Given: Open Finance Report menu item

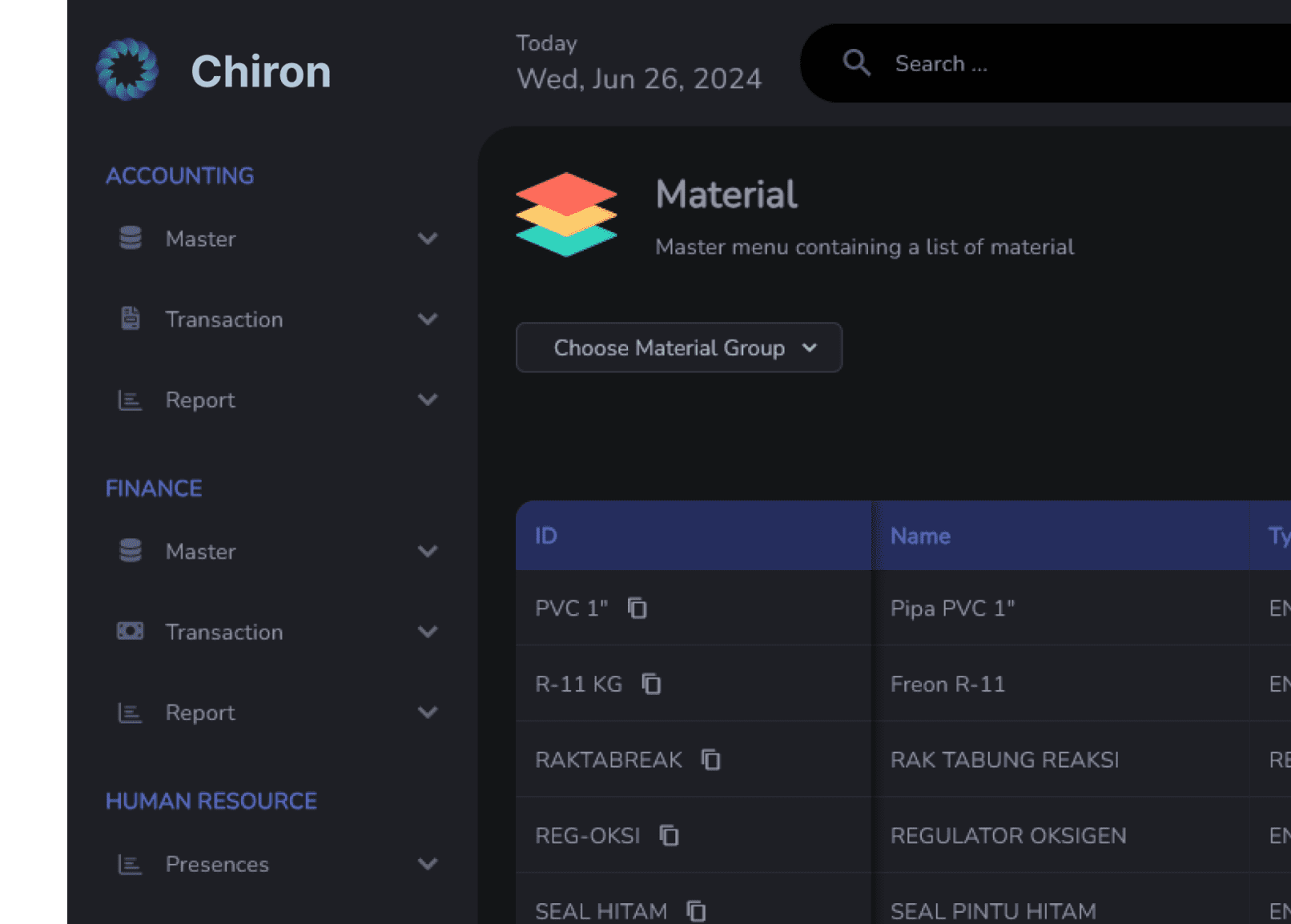Looking at the screenshot, I should coord(200,713).
